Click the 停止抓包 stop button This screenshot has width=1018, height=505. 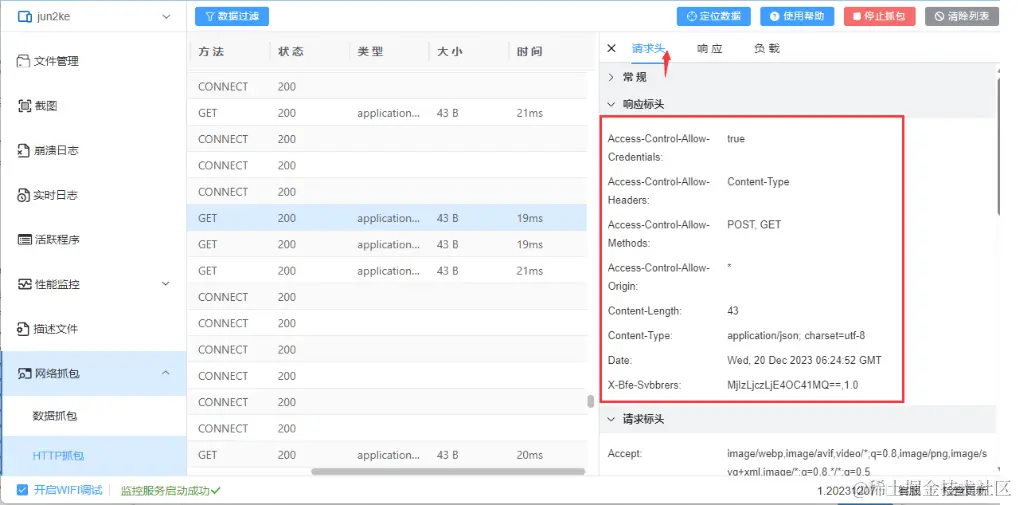click(880, 16)
